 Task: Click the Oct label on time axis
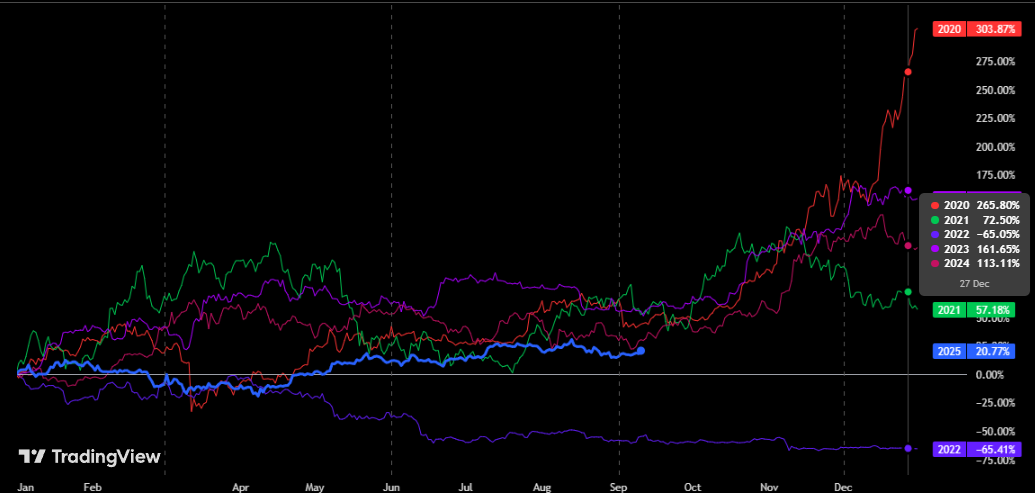[x=693, y=486]
